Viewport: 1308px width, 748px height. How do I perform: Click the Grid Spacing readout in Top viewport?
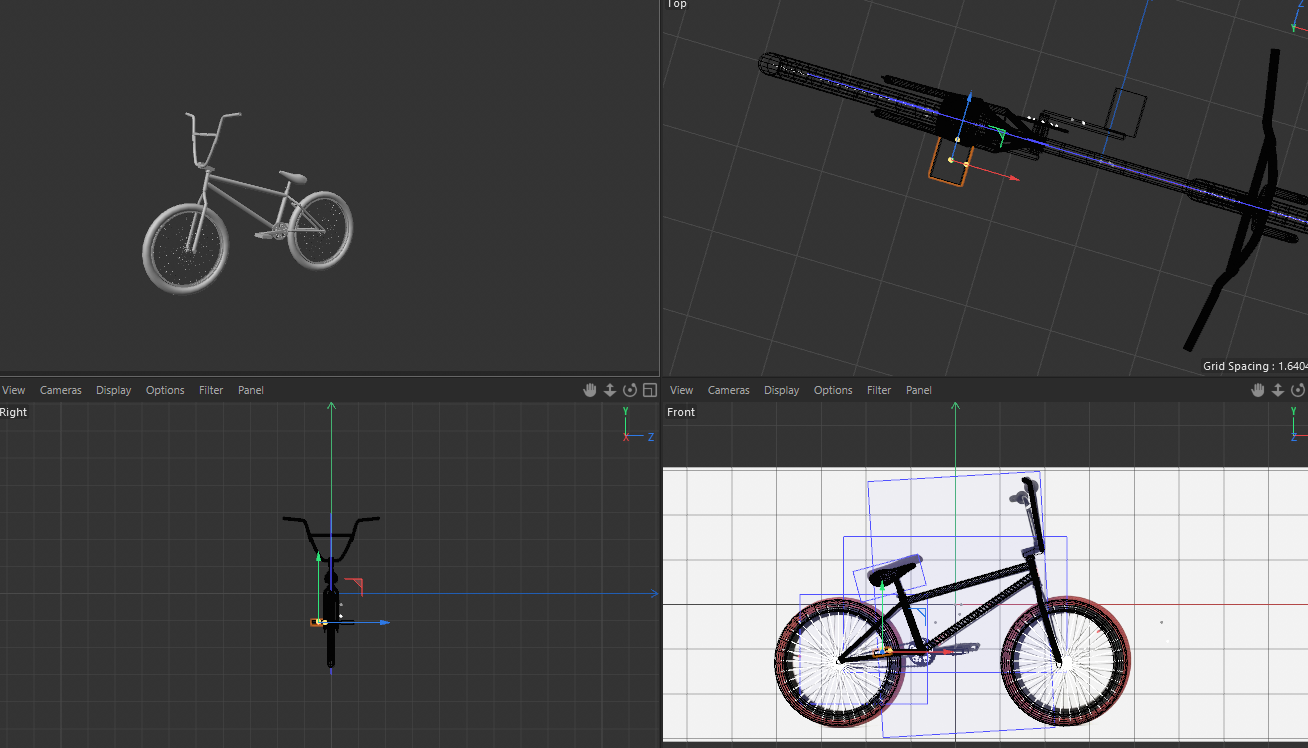coord(1255,366)
